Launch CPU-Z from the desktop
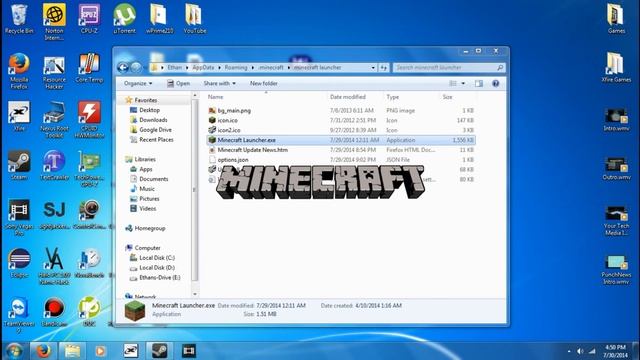 coord(89,19)
